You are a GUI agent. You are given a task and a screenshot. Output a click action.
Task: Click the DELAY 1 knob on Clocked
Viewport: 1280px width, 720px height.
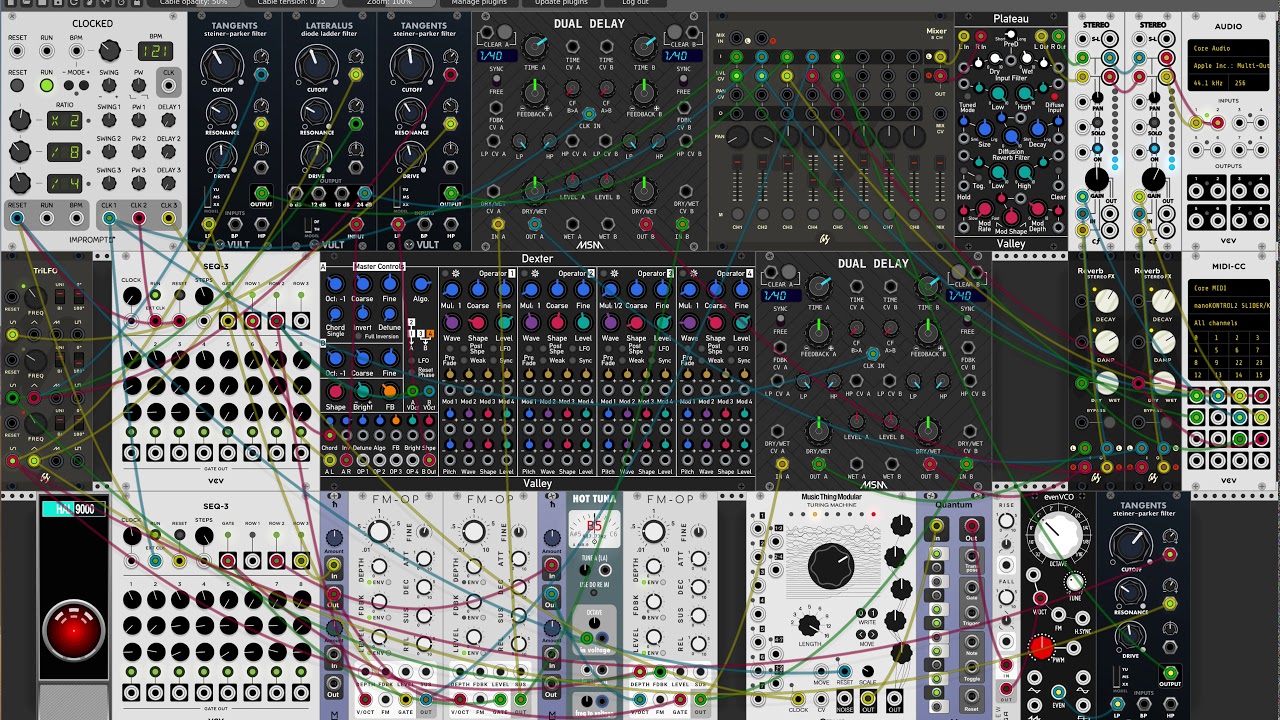[169, 121]
